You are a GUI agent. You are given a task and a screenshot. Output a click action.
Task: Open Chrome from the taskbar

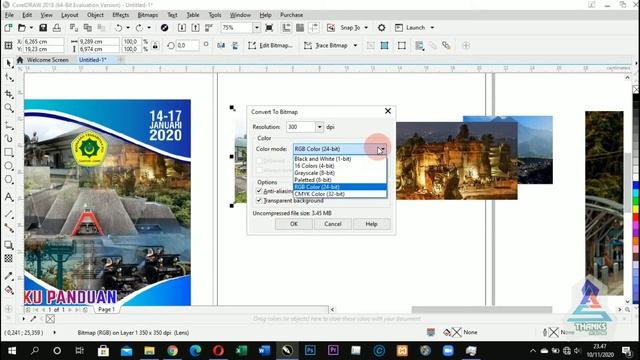click(172, 351)
